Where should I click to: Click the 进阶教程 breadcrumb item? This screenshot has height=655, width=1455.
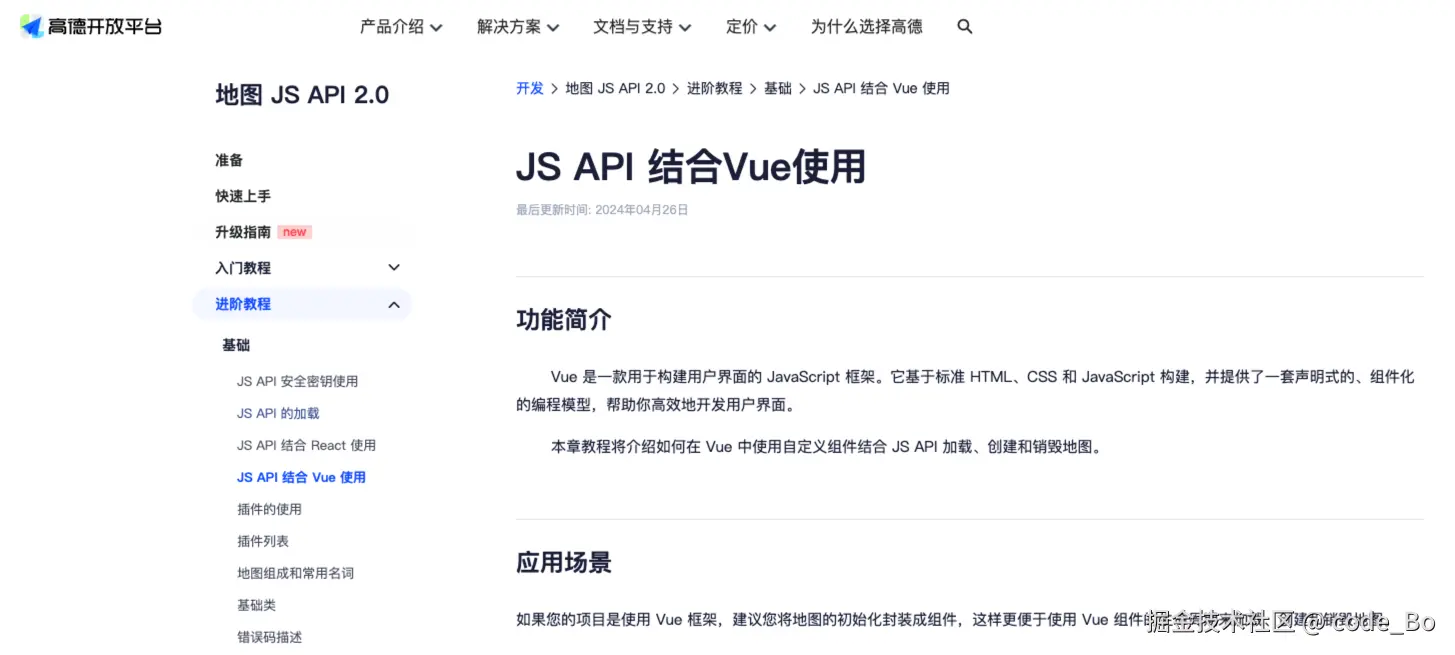click(714, 88)
